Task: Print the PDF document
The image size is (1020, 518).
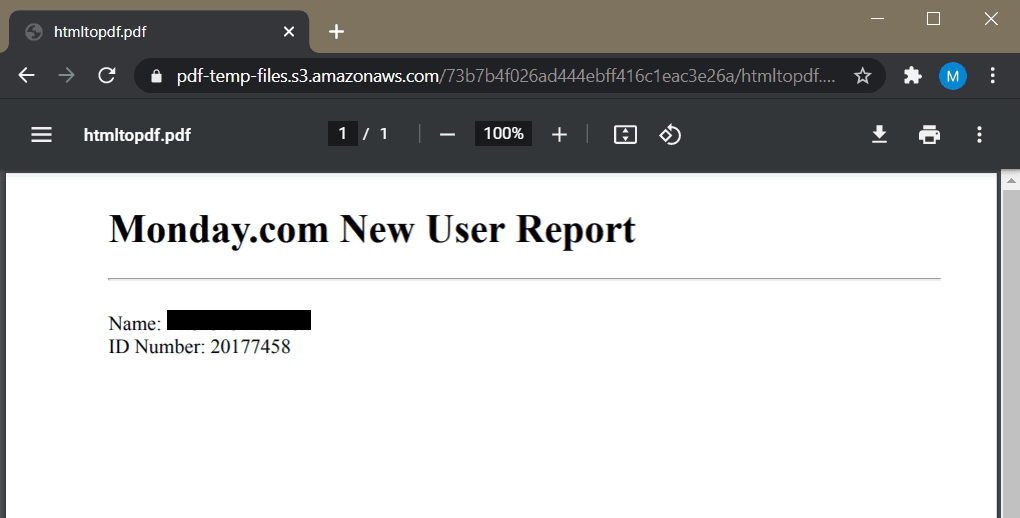Action: 929,134
